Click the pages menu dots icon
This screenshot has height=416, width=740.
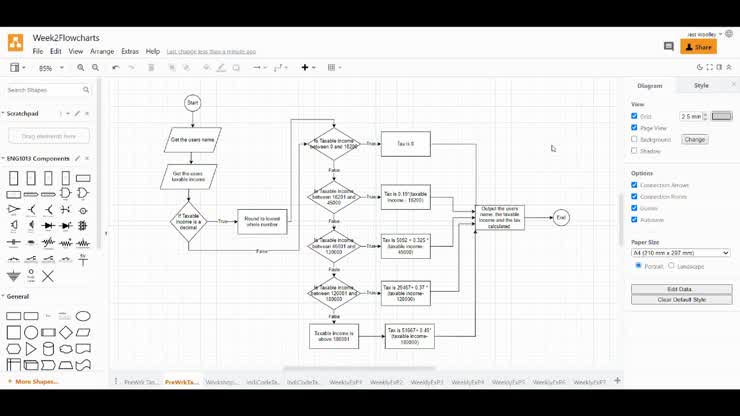(116, 381)
